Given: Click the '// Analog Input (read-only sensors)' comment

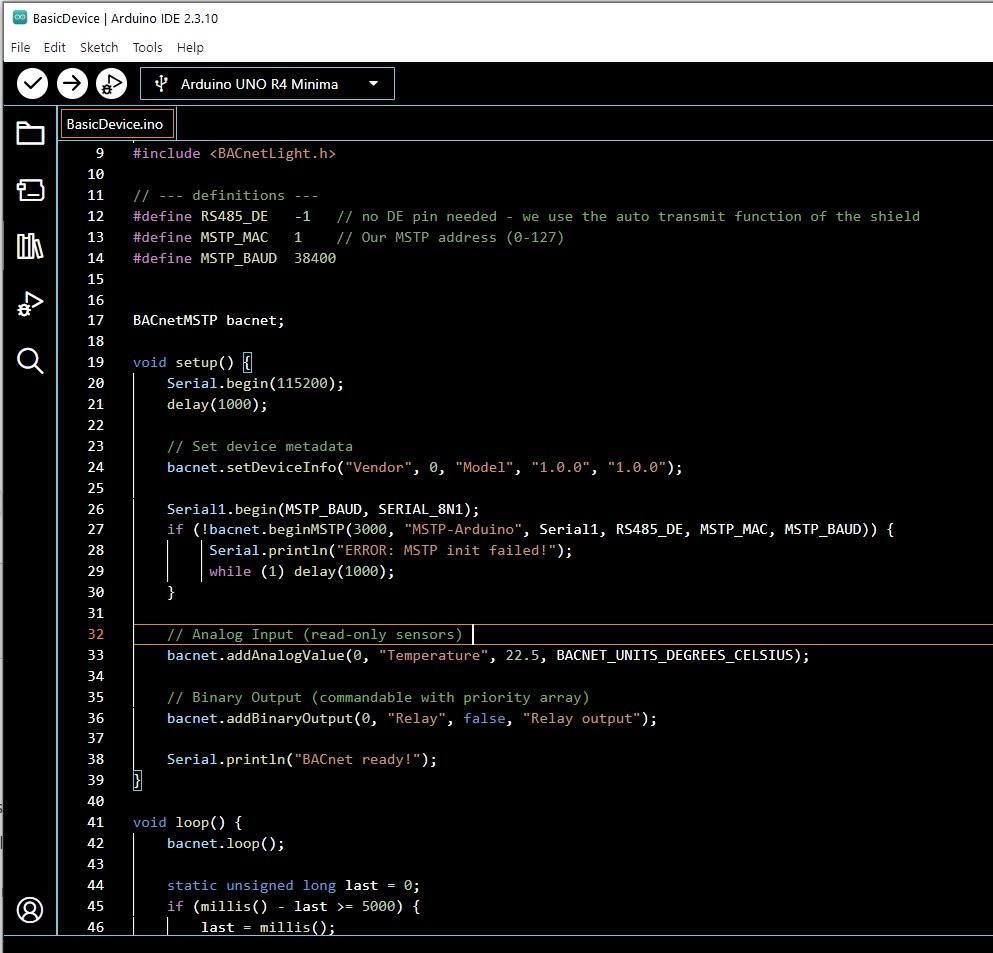Looking at the screenshot, I should point(315,634).
